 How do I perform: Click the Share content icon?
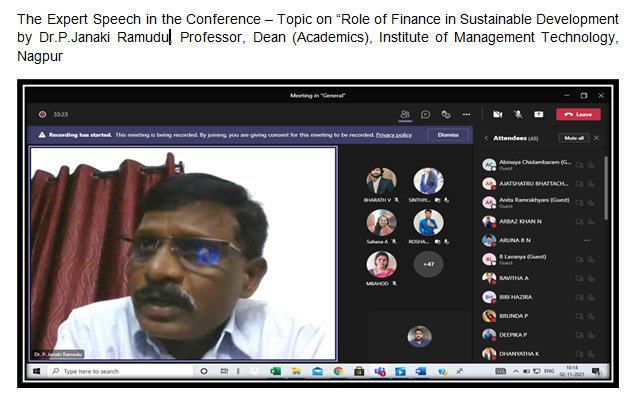point(539,114)
